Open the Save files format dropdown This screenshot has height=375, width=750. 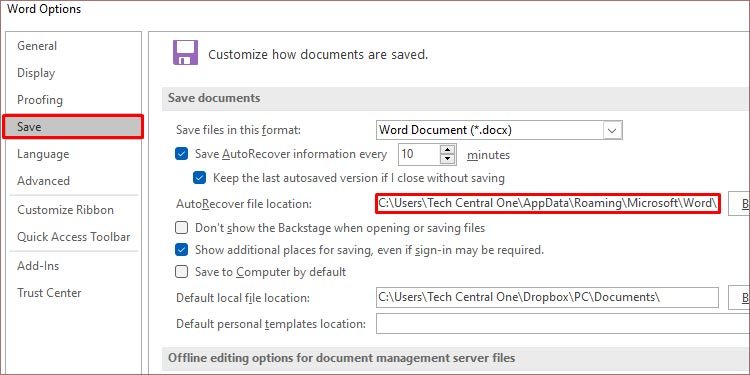499,130
